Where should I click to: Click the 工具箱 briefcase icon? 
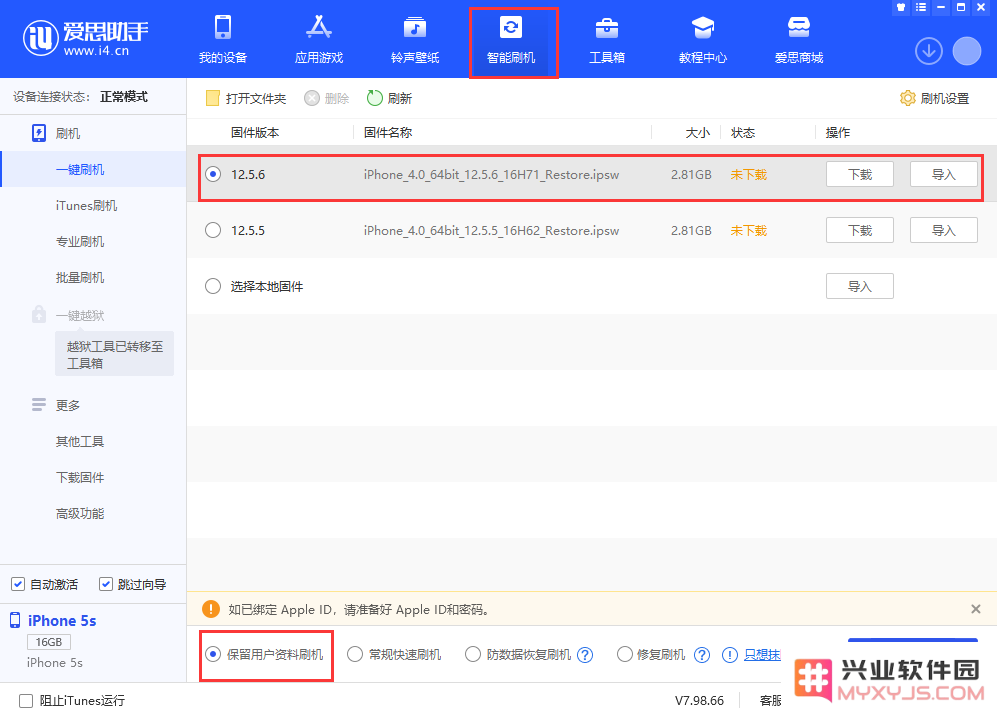(607, 28)
